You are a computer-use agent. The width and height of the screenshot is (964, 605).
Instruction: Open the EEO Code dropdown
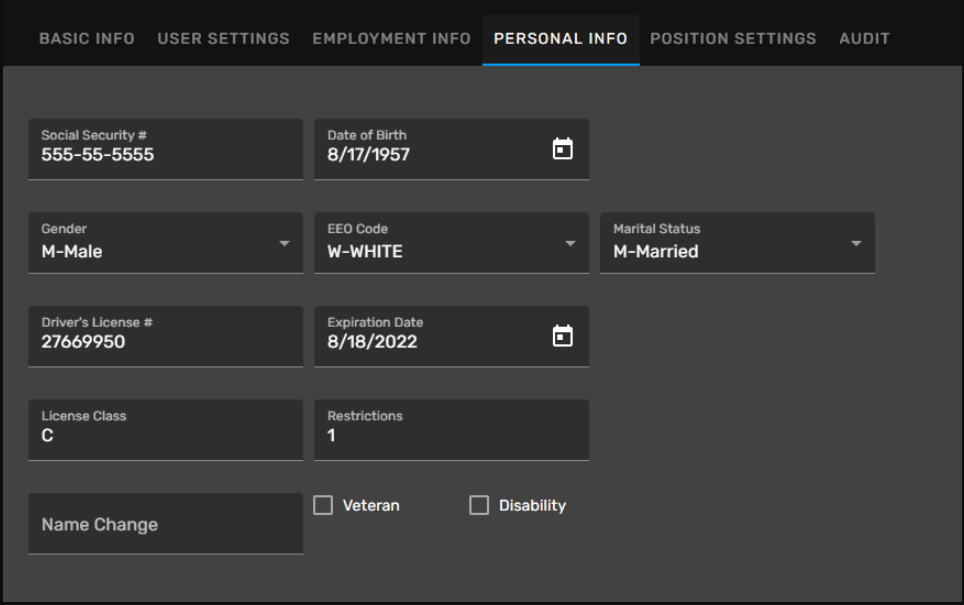click(451, 243)
